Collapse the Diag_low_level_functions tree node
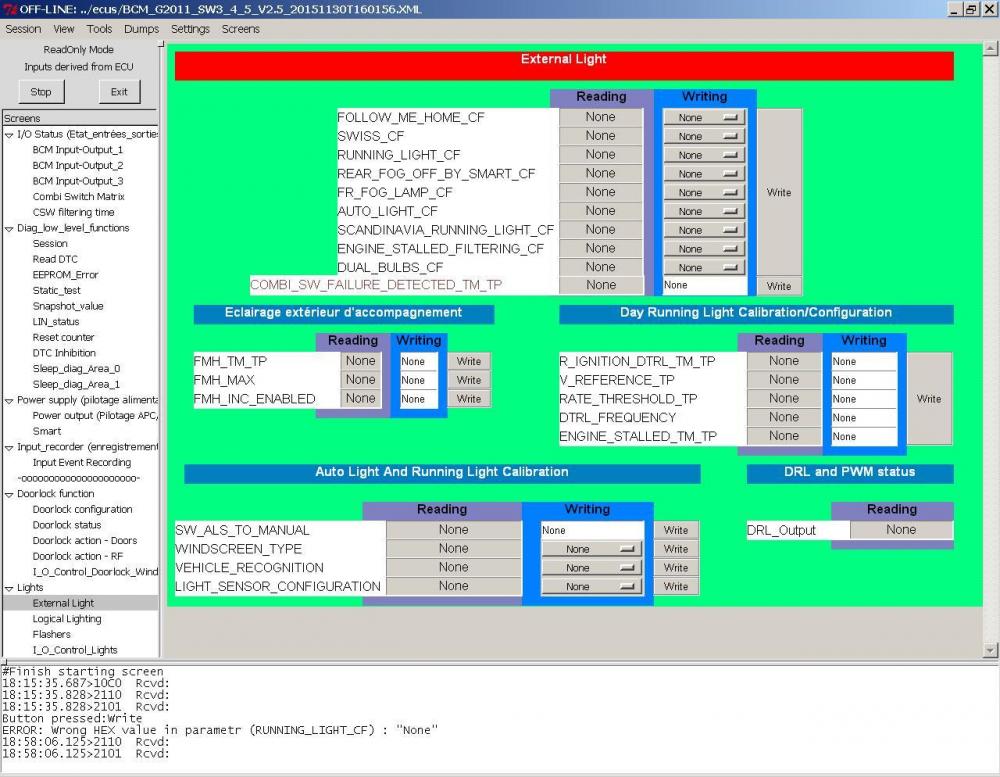Viewport: 1000px width, 777px height. click(9, 228)
